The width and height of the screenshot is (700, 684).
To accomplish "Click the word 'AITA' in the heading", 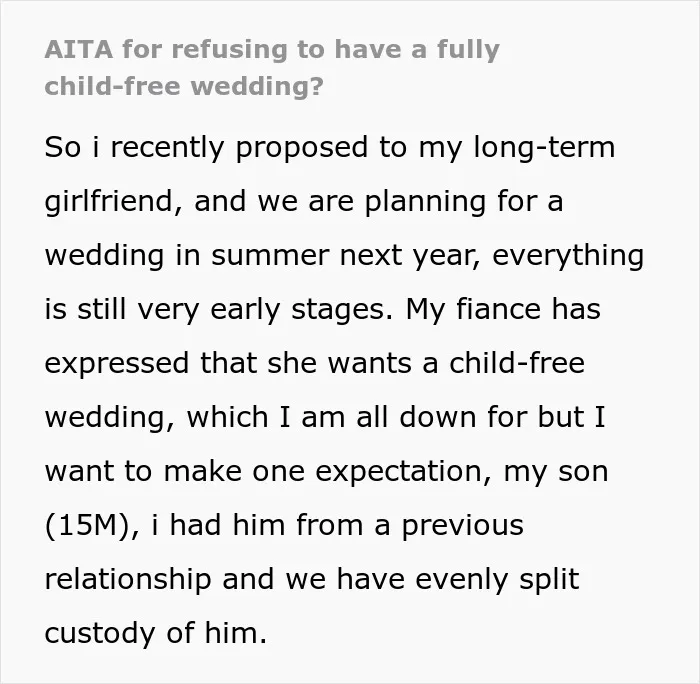I will click(79, 49).
